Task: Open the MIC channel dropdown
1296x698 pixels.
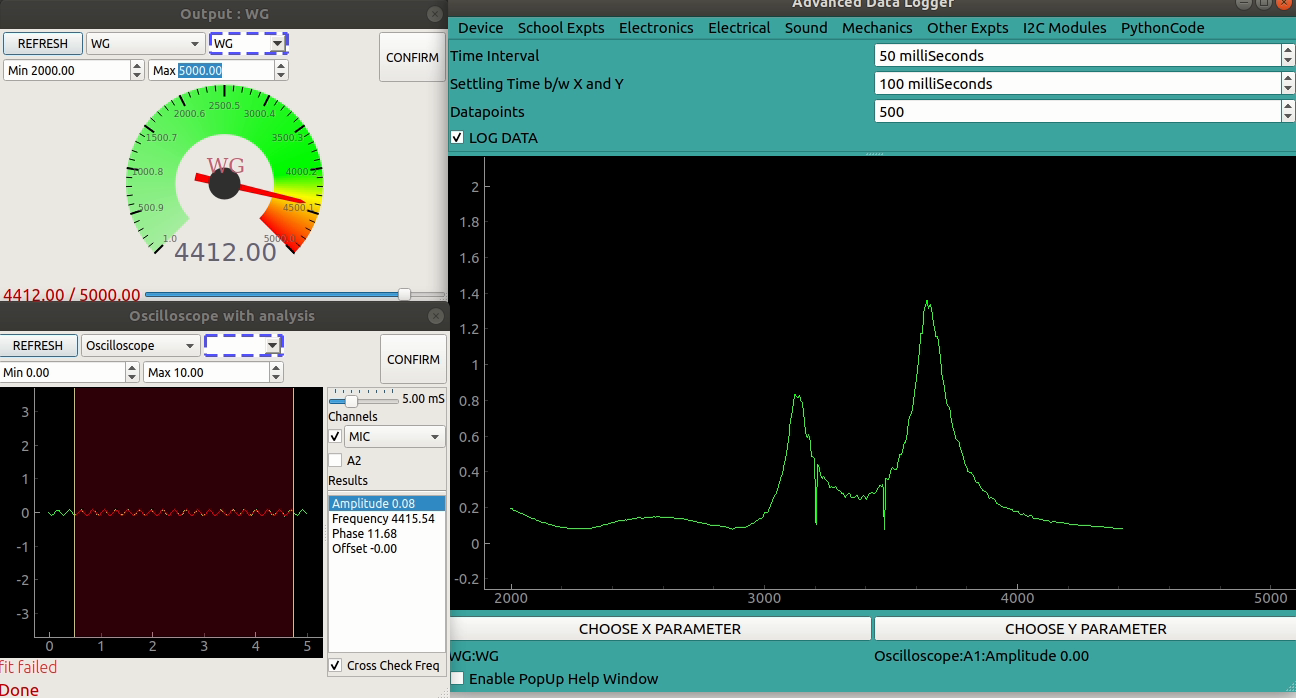Action: (394, 437)
